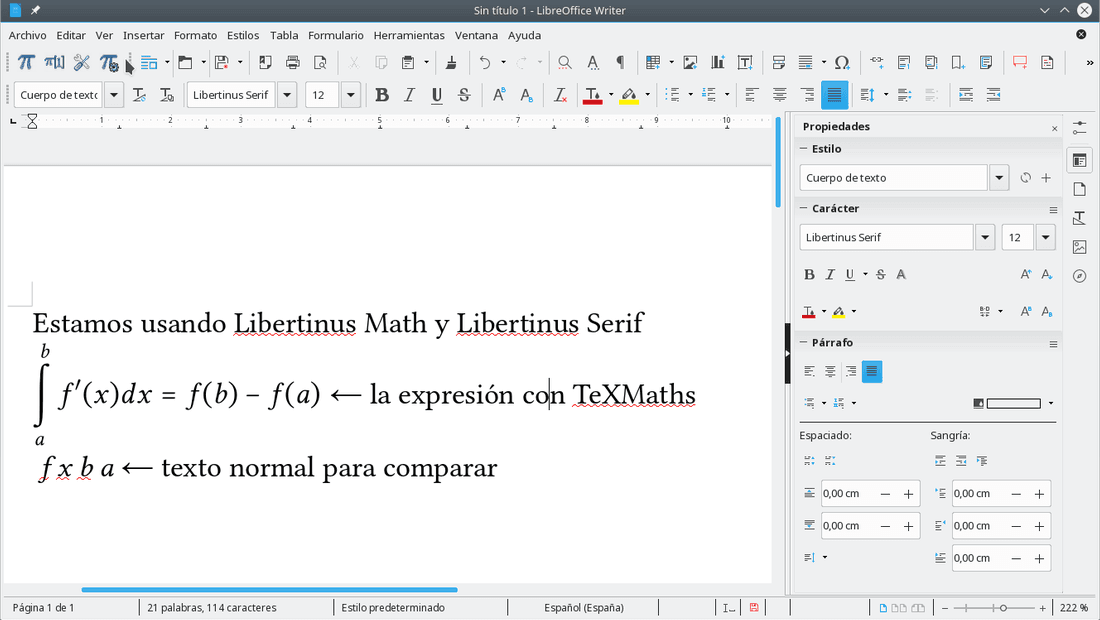
Task: Toggle formatting marks pilcrow icon
Action: tap(620, 62)
